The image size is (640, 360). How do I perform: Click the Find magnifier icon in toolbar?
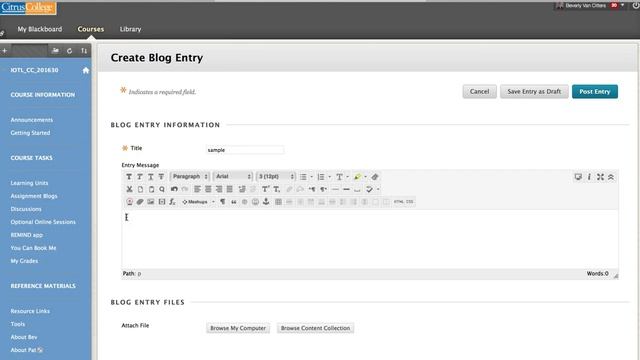click(162, 189)
